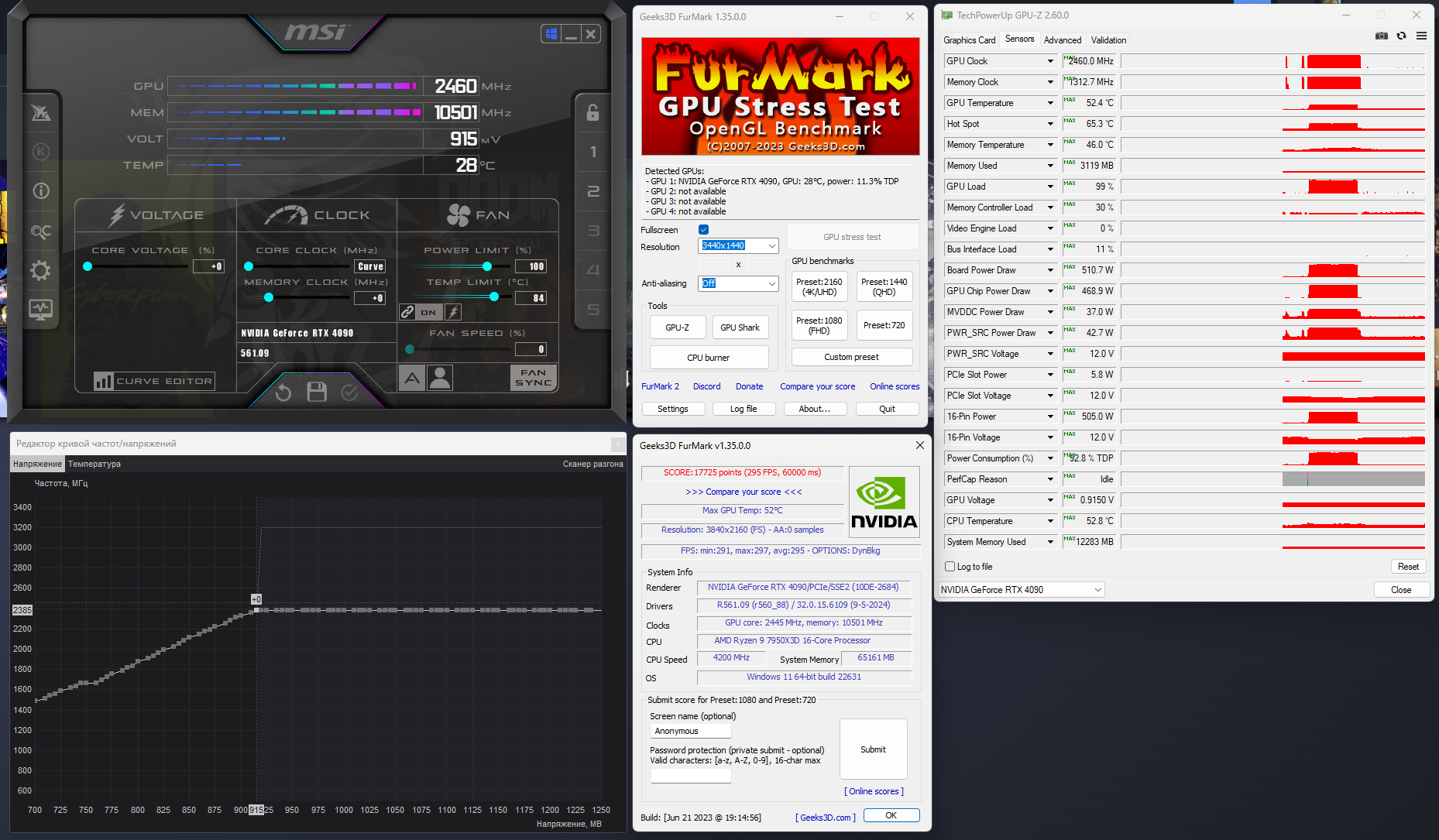Image resolution: width=1439 pixels, height=840 pixels.
Task: Open the Afterburner hardware monitor icon
Action: click(x=41, y=310)
